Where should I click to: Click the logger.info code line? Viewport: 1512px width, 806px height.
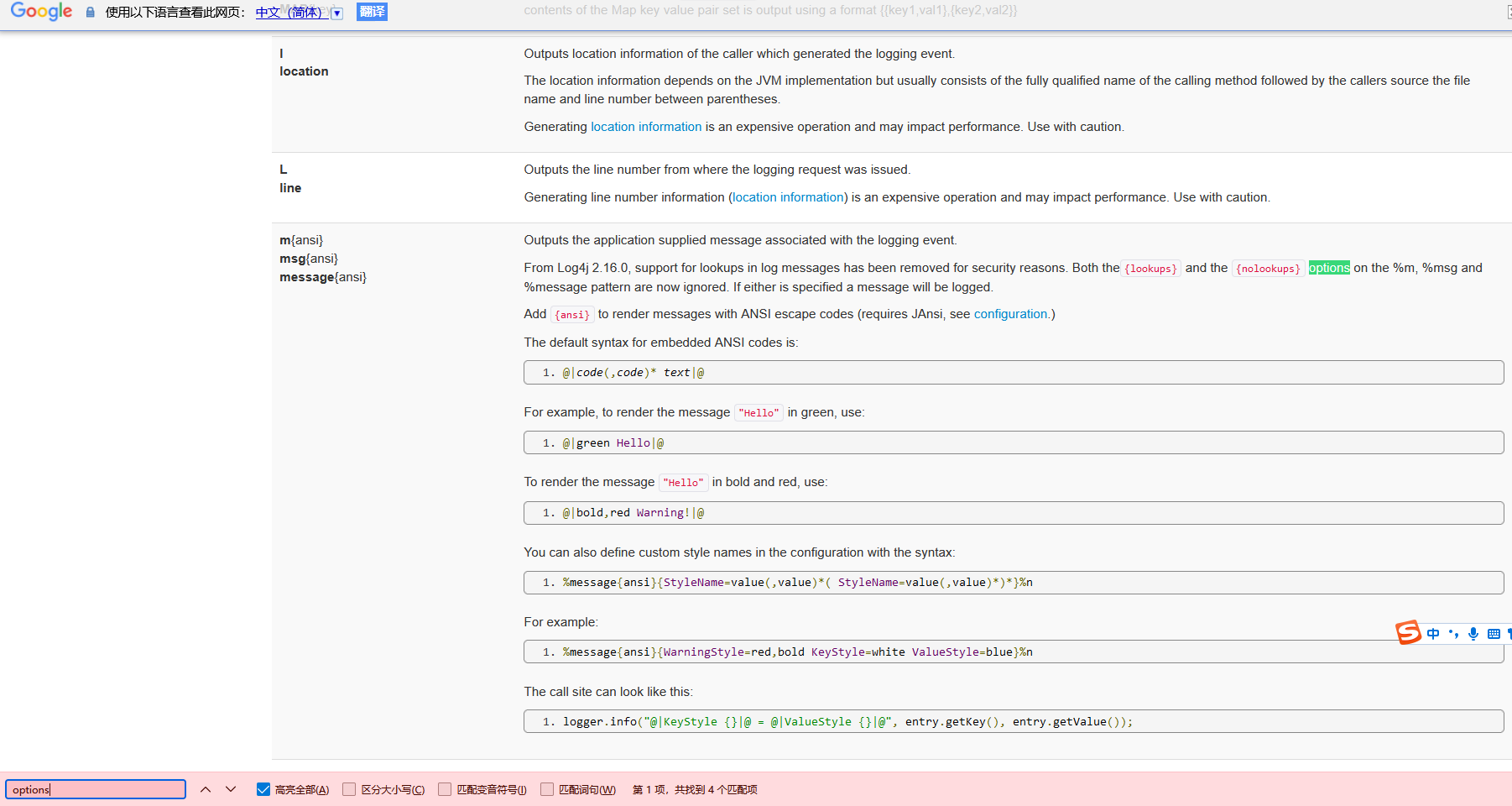click(1014, 722)
